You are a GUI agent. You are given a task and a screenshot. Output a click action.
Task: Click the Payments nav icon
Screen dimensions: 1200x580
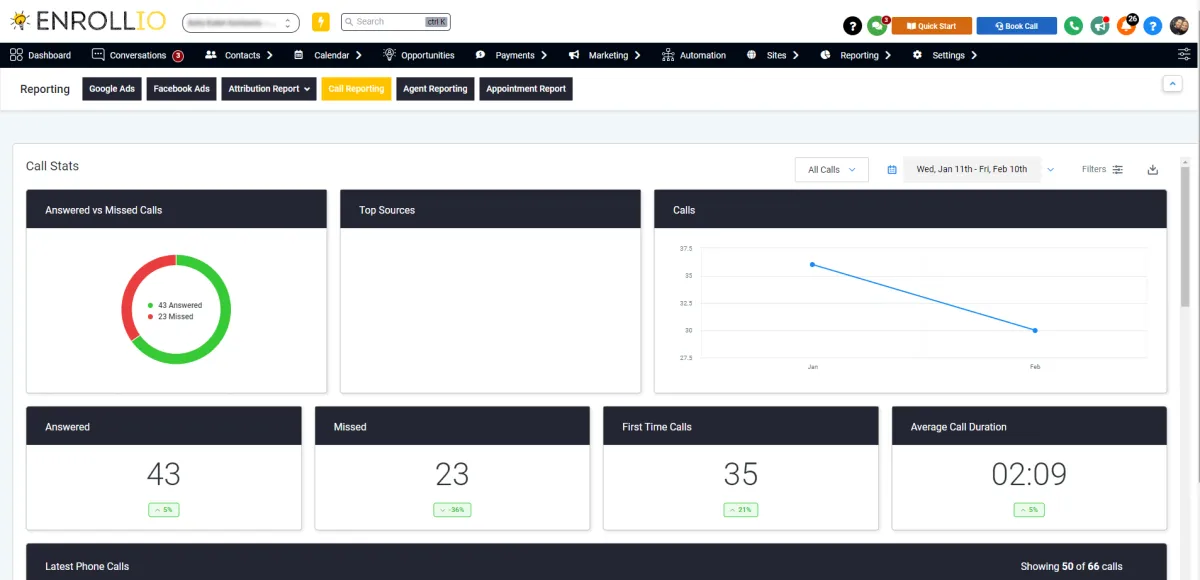(481, 55)
